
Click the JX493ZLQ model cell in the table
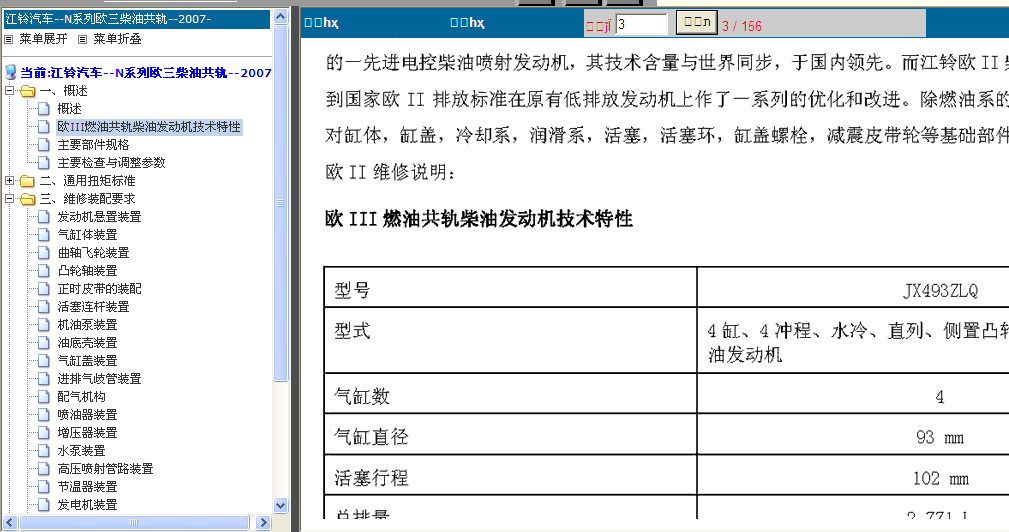(x=940, y=291)
